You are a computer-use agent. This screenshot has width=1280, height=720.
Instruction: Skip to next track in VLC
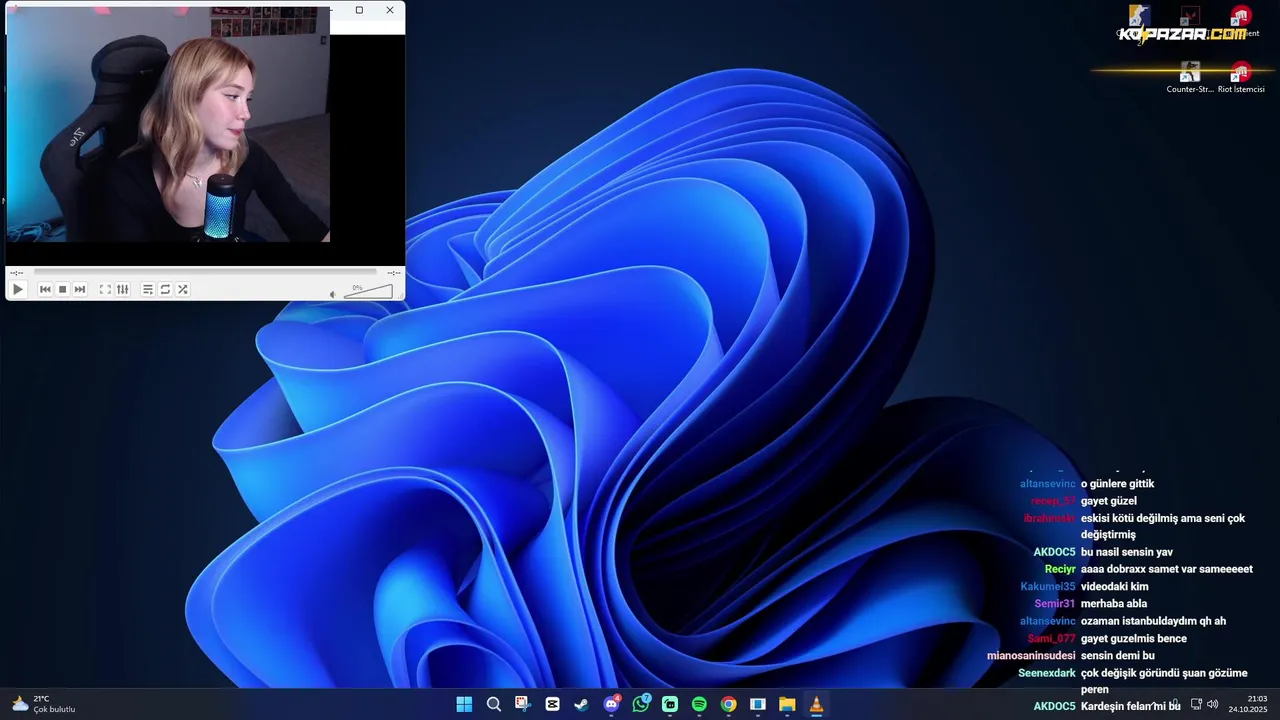point(80,289)
